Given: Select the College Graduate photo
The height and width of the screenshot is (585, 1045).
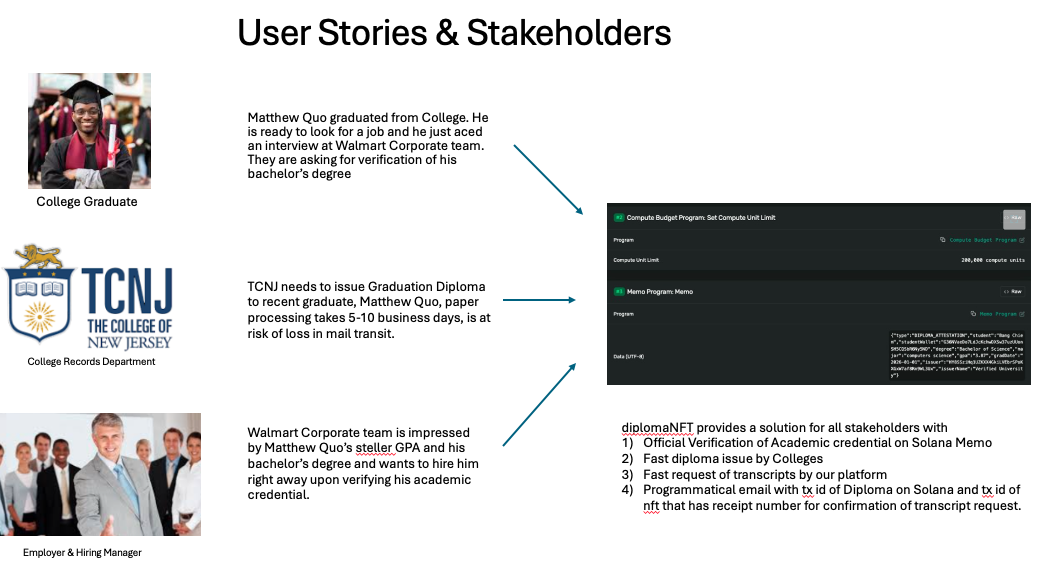Looking at the screenshot, I should coord(89,131).
